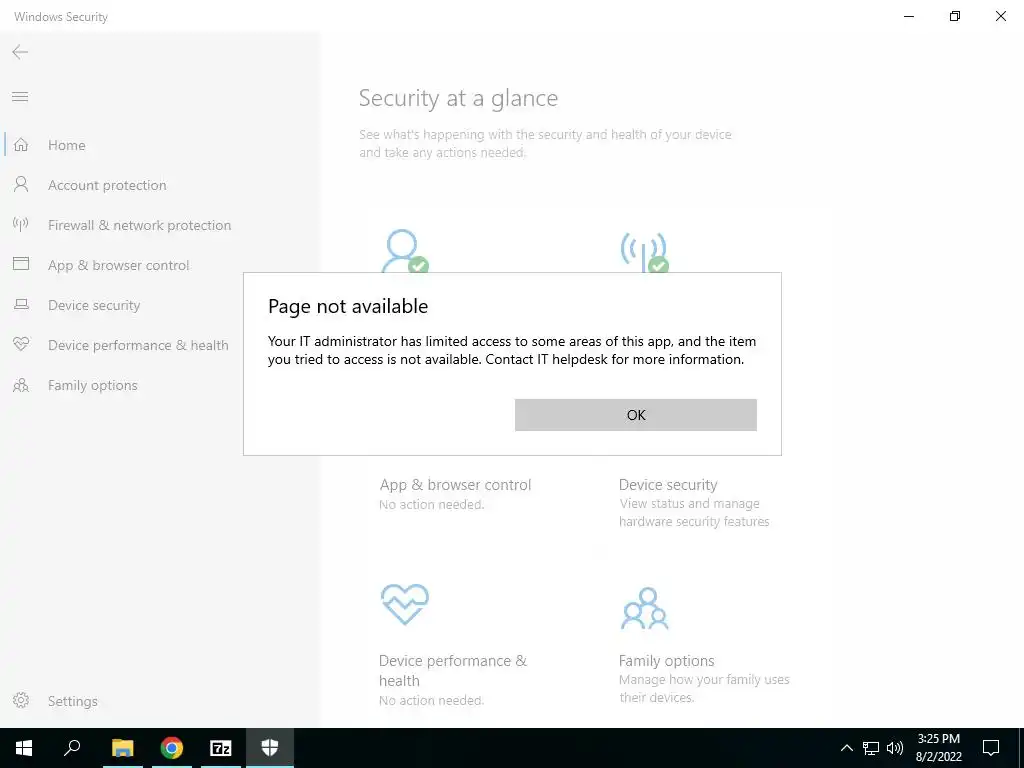Open App & browser control sidebar label
The width and height of the screenshot is (1024, 768).
(118, 265)
